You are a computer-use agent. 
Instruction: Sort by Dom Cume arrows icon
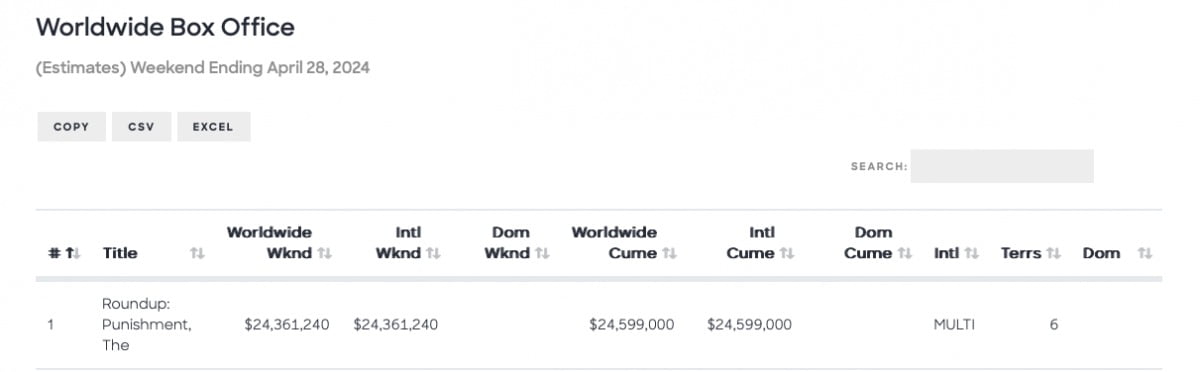pyautogui.click(x=905, y=254)
